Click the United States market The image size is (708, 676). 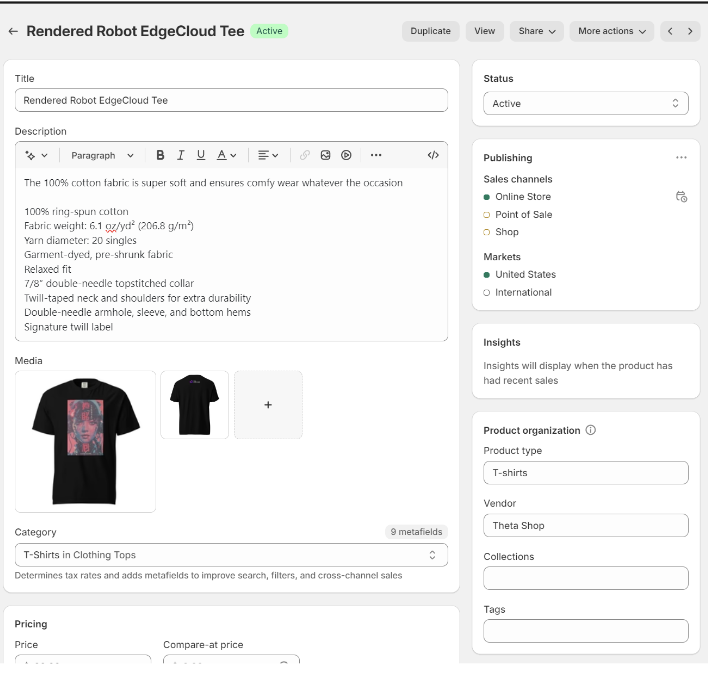click(x=526, y=275)
